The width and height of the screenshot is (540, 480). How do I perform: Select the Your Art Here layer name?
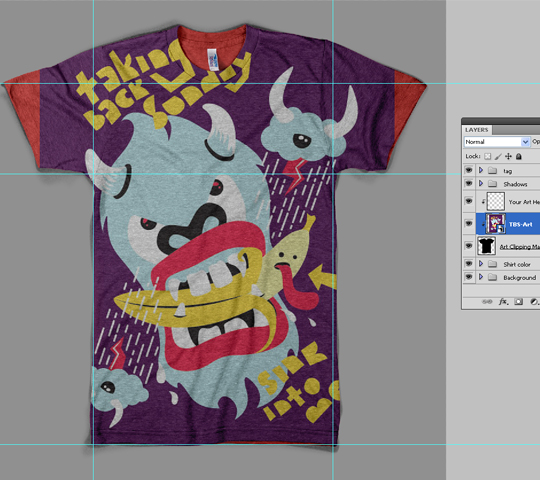pyautogui.click(x=524, y=202)
